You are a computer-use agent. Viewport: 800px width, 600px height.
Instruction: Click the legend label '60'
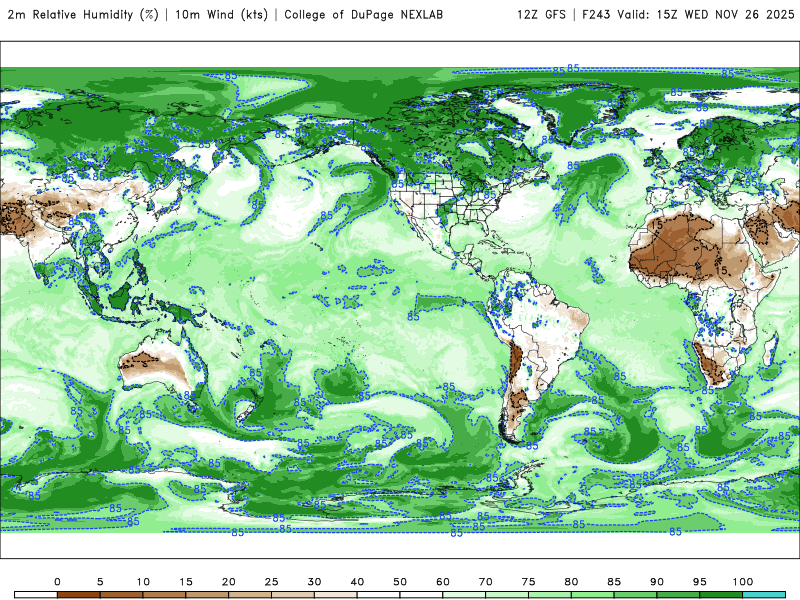[443, 582]
